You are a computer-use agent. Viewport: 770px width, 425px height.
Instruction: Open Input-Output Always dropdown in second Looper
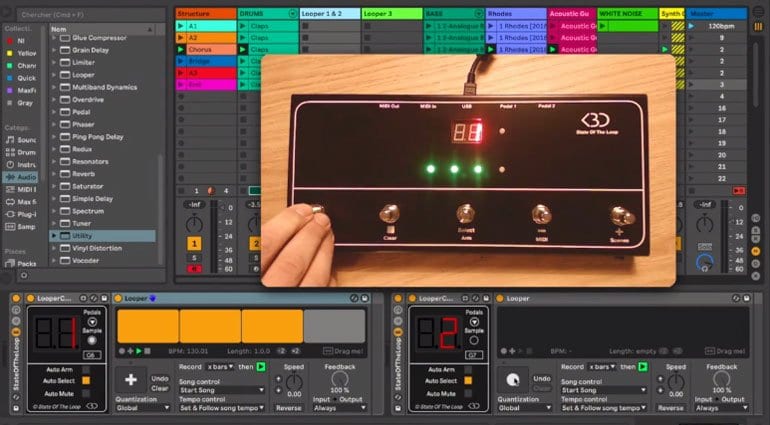[x=721, y=408]
